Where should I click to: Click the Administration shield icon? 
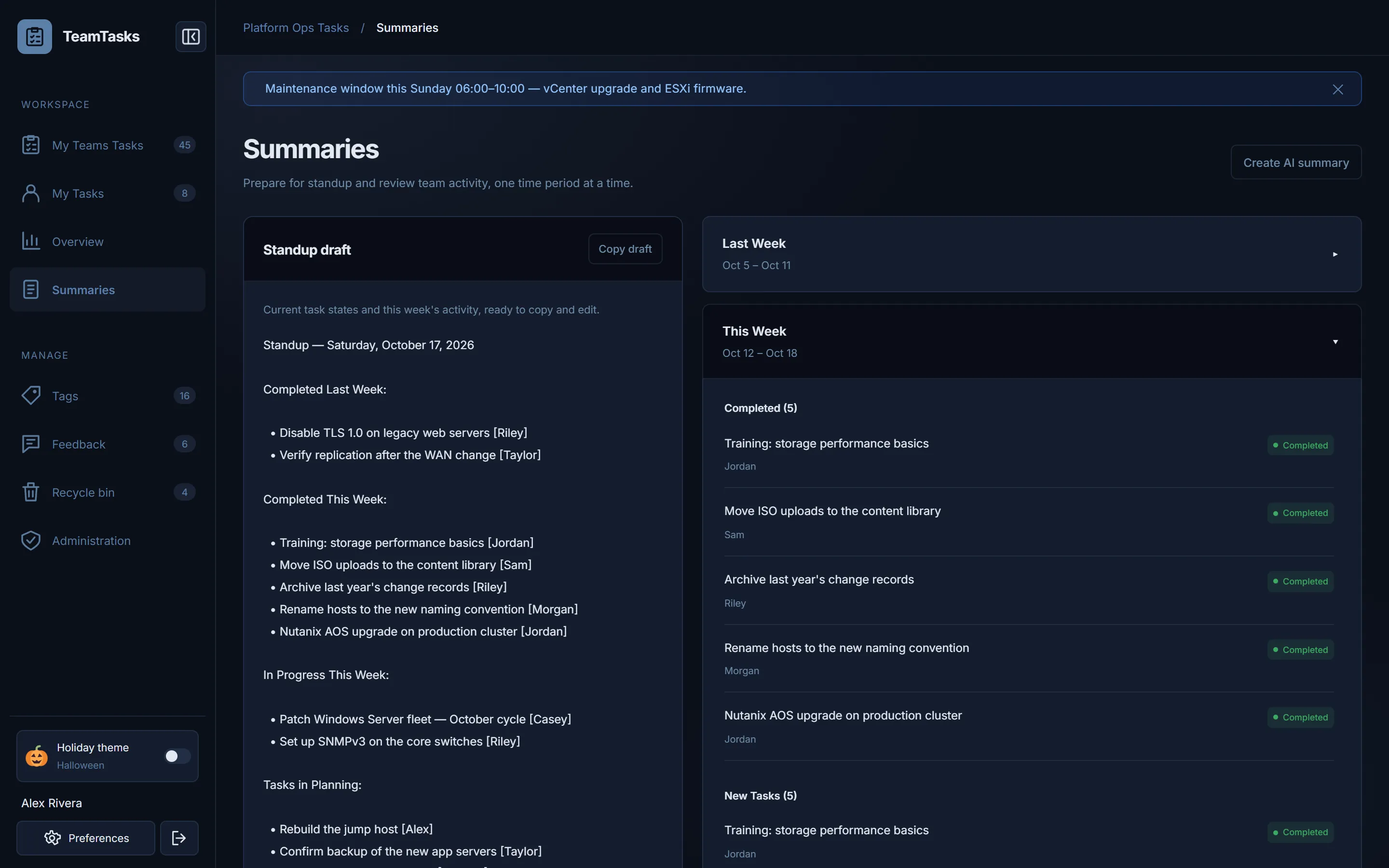click(31, 540)
